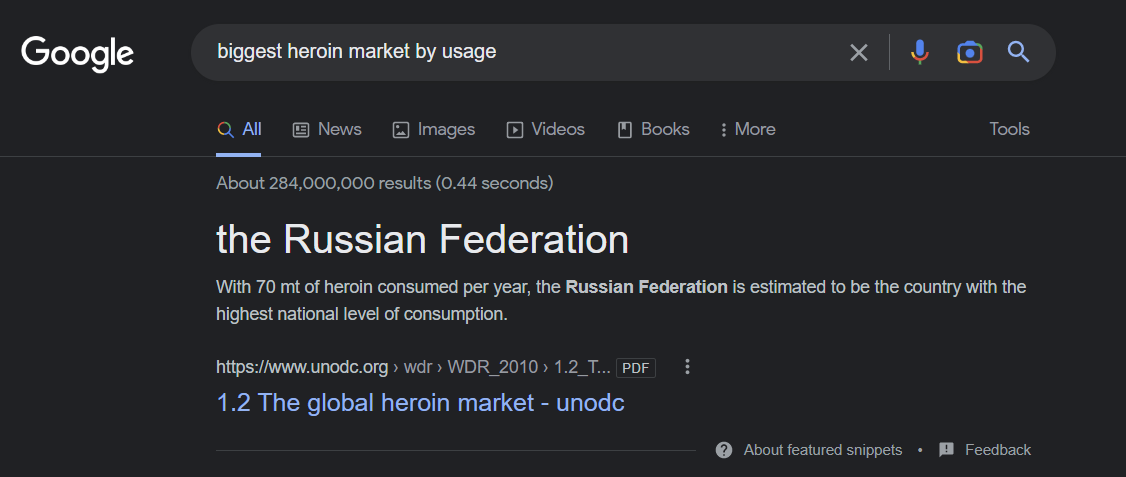The width and height of the screenshot is (1126, 477).
Task: Open the Tools filter options
Action: 1009,129
